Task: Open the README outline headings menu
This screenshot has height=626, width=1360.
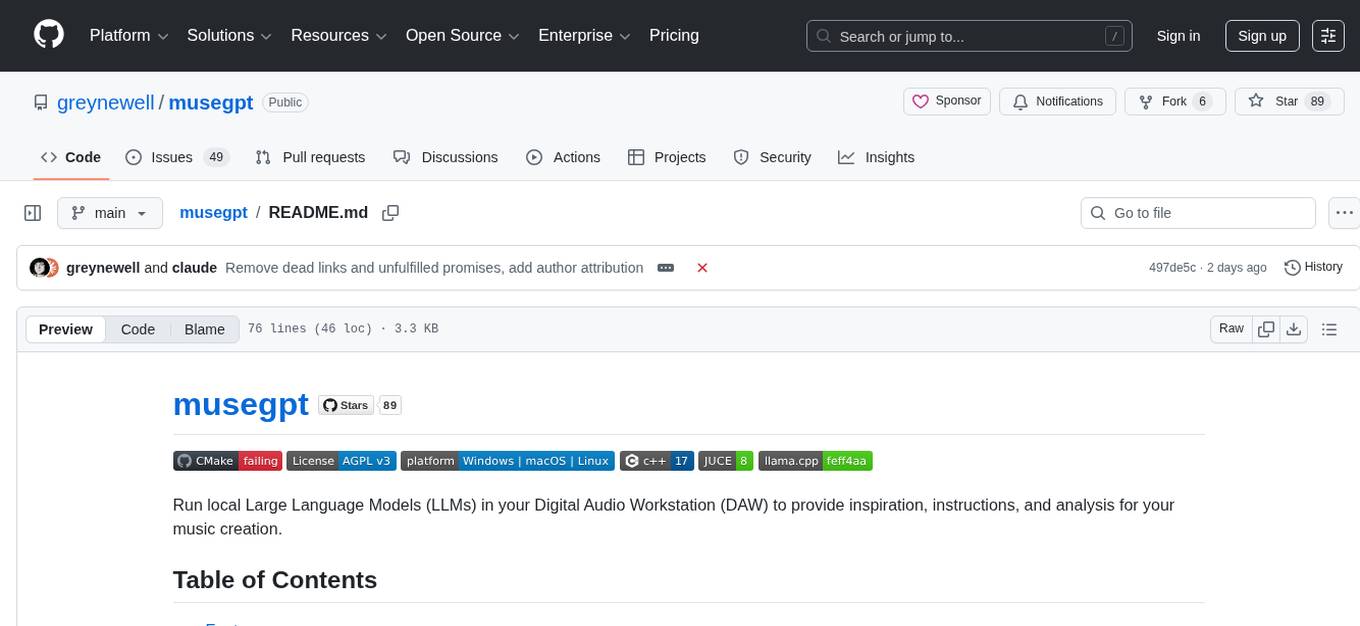Action: (1329, 329)
